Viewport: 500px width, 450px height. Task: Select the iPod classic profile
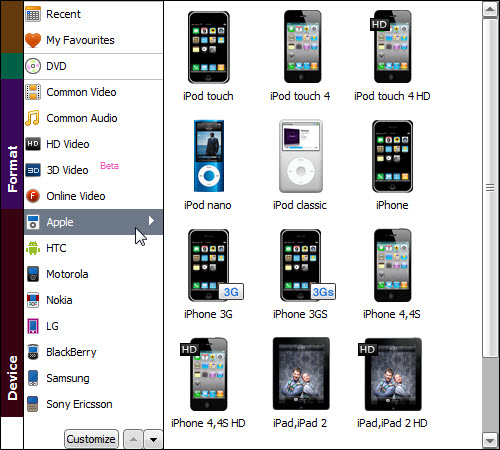300,165
